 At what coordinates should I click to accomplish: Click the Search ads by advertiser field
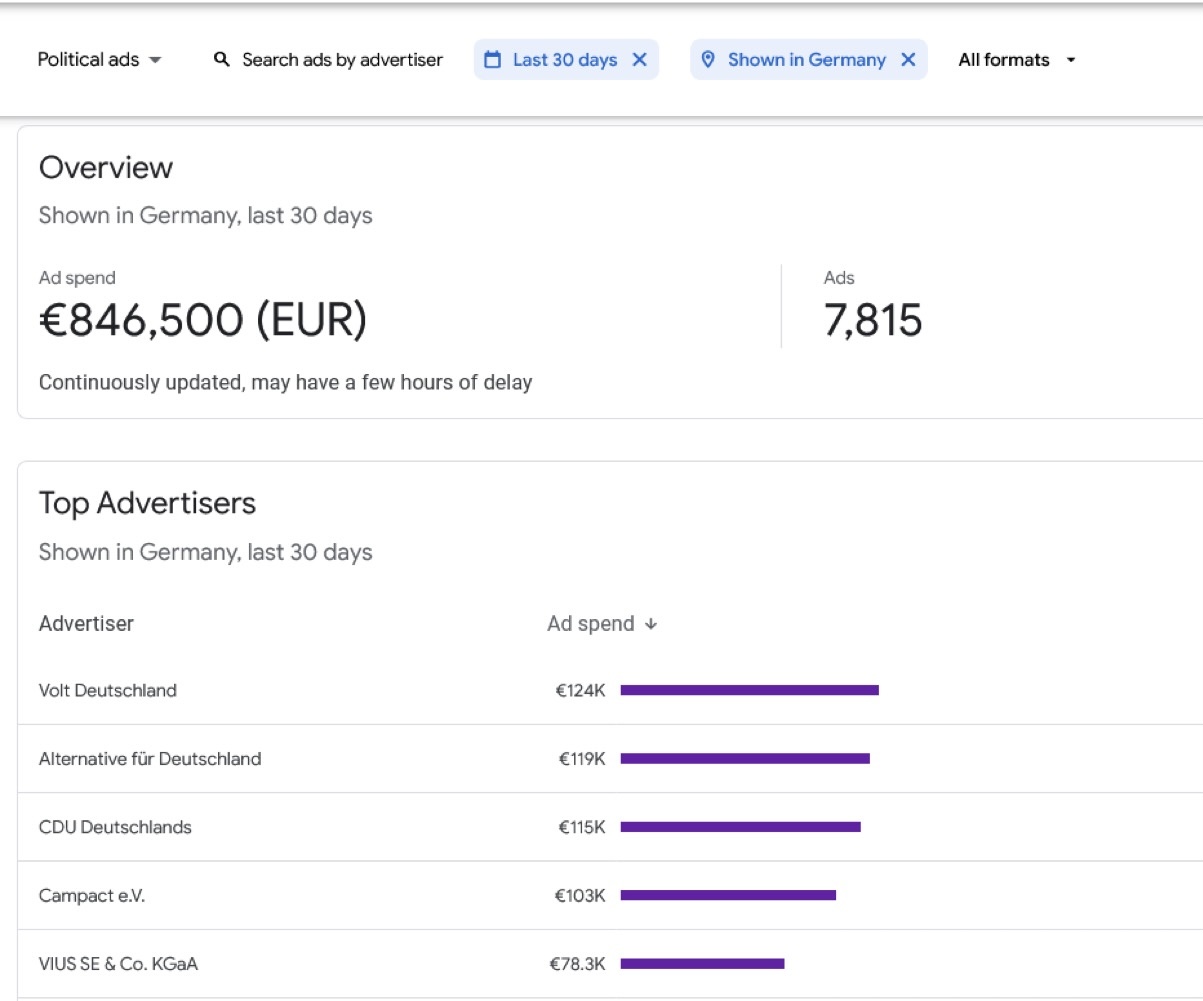click(x=342, y=60)
